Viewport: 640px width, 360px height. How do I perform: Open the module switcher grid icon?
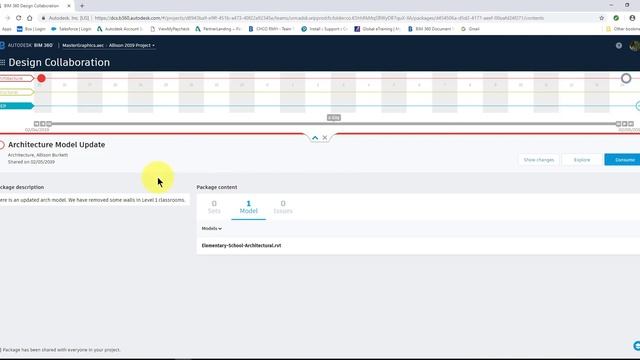point(2,62)
